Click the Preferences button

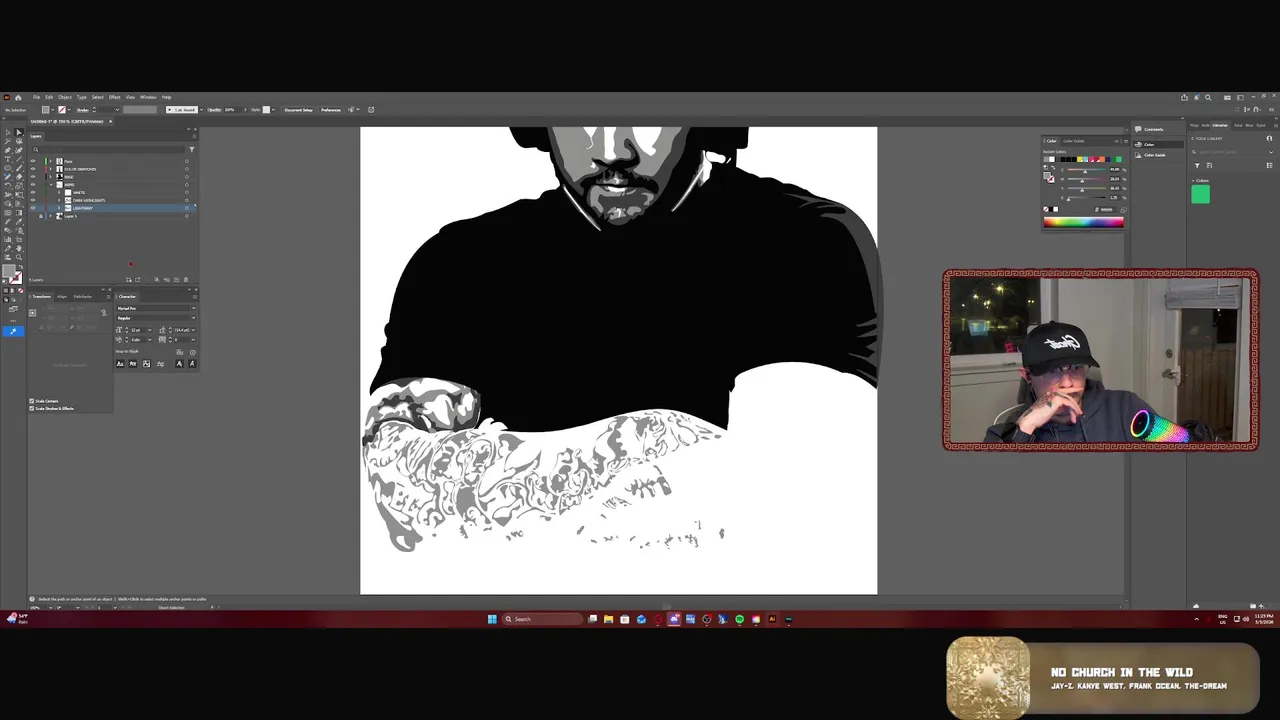(x=331, y=110)
